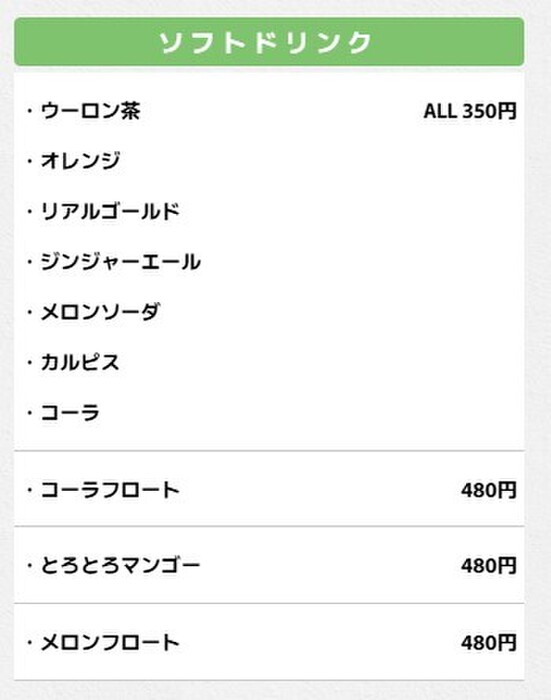Tap ジンジャーエール item
Viewport: 551px width, 700px height.
(121, 262)
